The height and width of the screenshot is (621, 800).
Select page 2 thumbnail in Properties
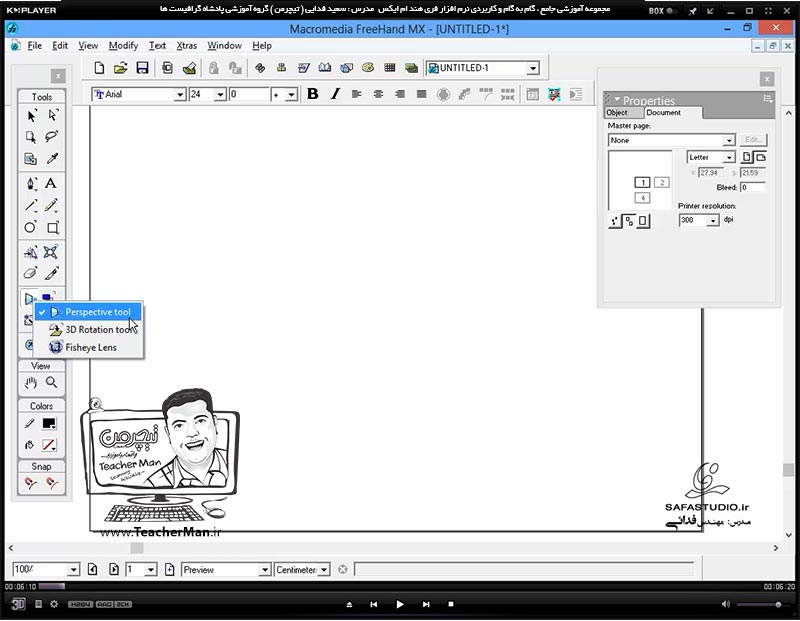(661, 182)
